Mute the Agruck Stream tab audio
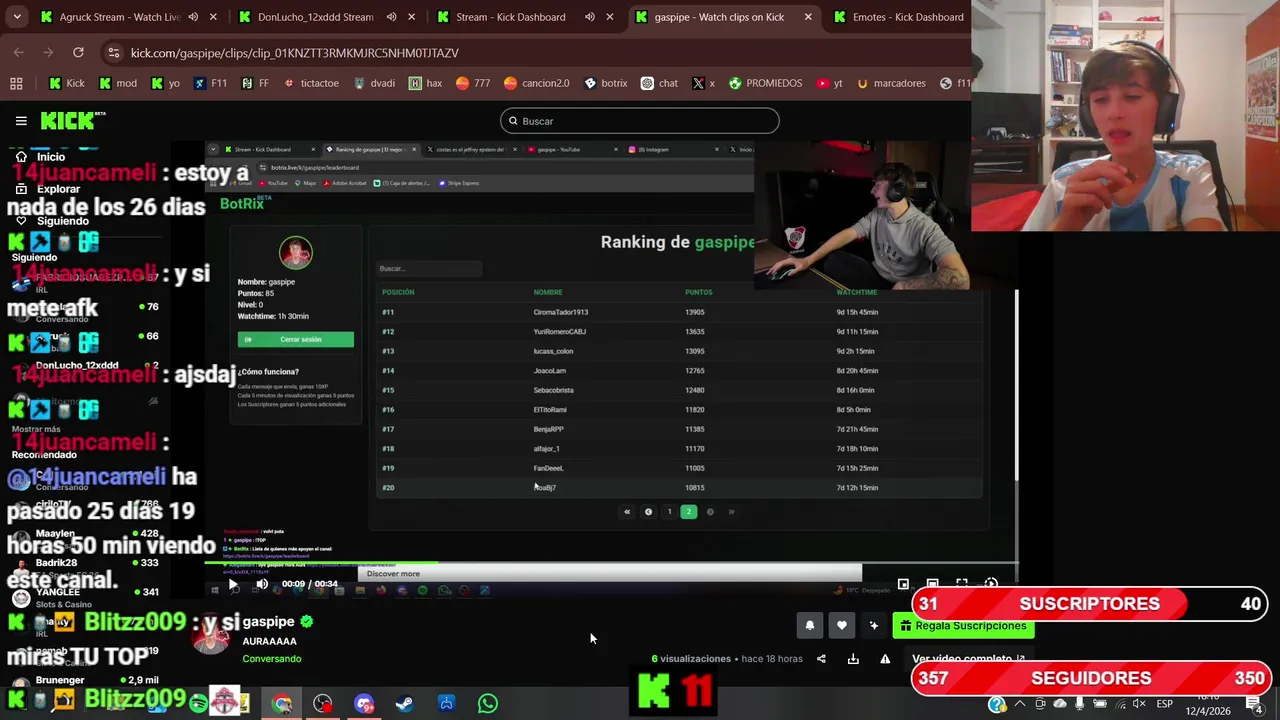Image resolution: width=1280 pixels, height=720 pixels. pos(193,17)
